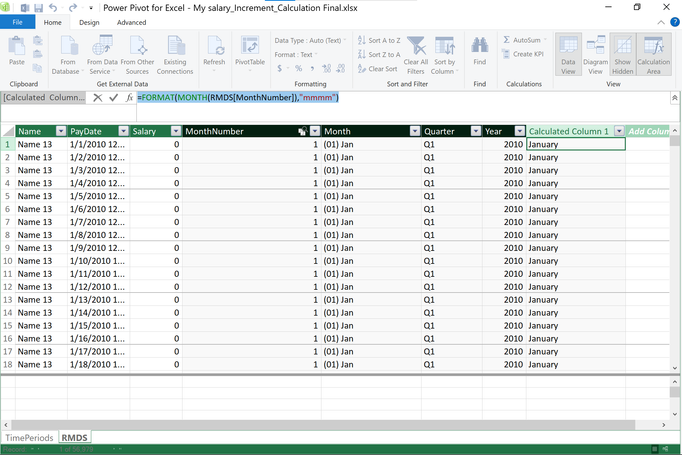The height and width of the screenshot is (455, 682).
Task: Apply thousands separator comma format
Action: tap(312, 68)
